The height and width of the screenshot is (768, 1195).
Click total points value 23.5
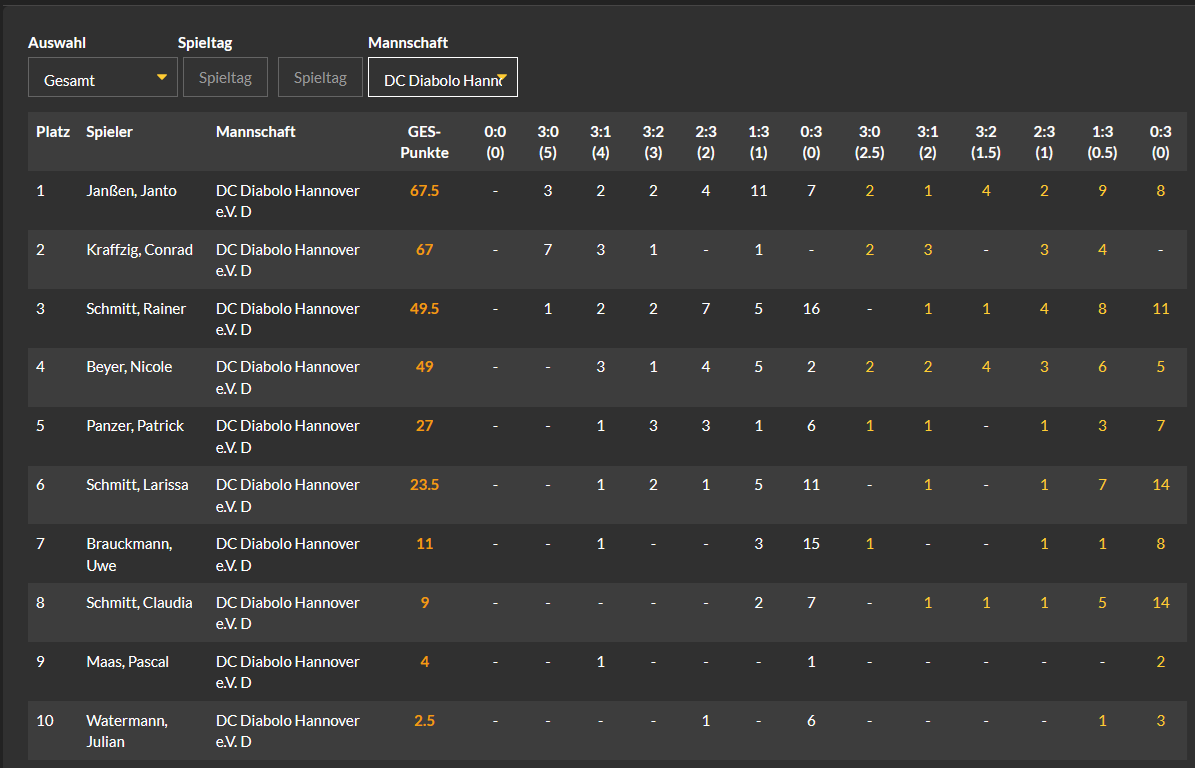point(424,485)
